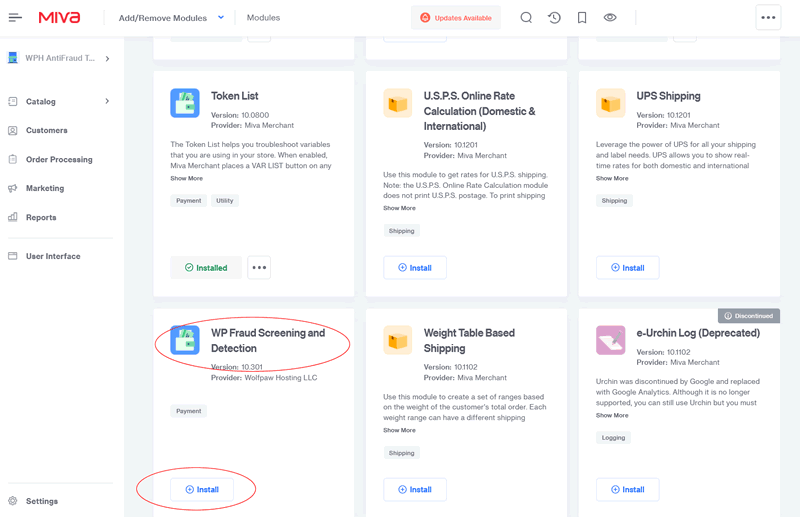Click the Order Processing clipboard icon
This screenshot has width=800, height=517.
pyautogui.click(x=13, y=159)
